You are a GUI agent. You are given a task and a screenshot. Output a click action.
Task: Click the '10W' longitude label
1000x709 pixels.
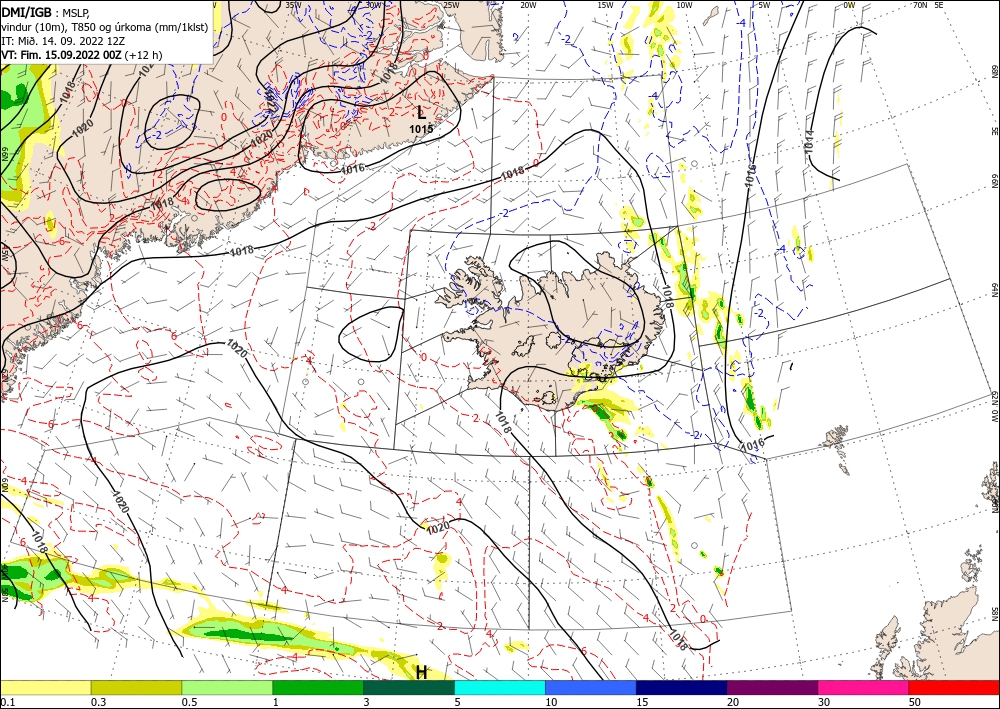coord(684,5)
